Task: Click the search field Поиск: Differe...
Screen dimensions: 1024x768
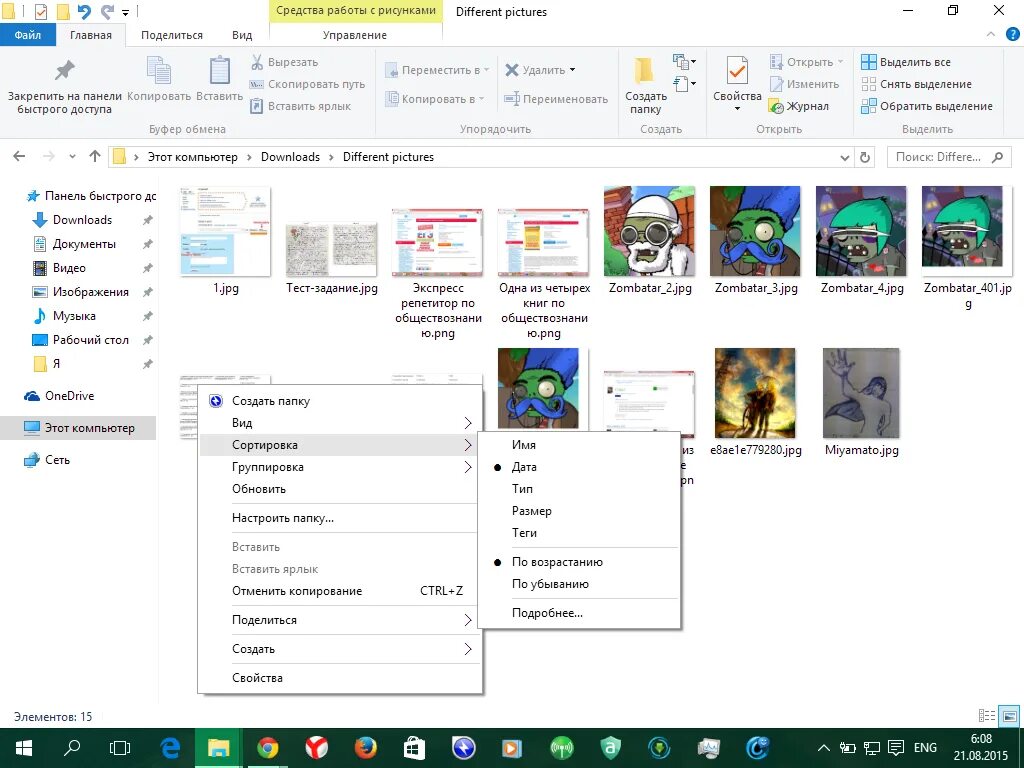Action: pos(948,157)
